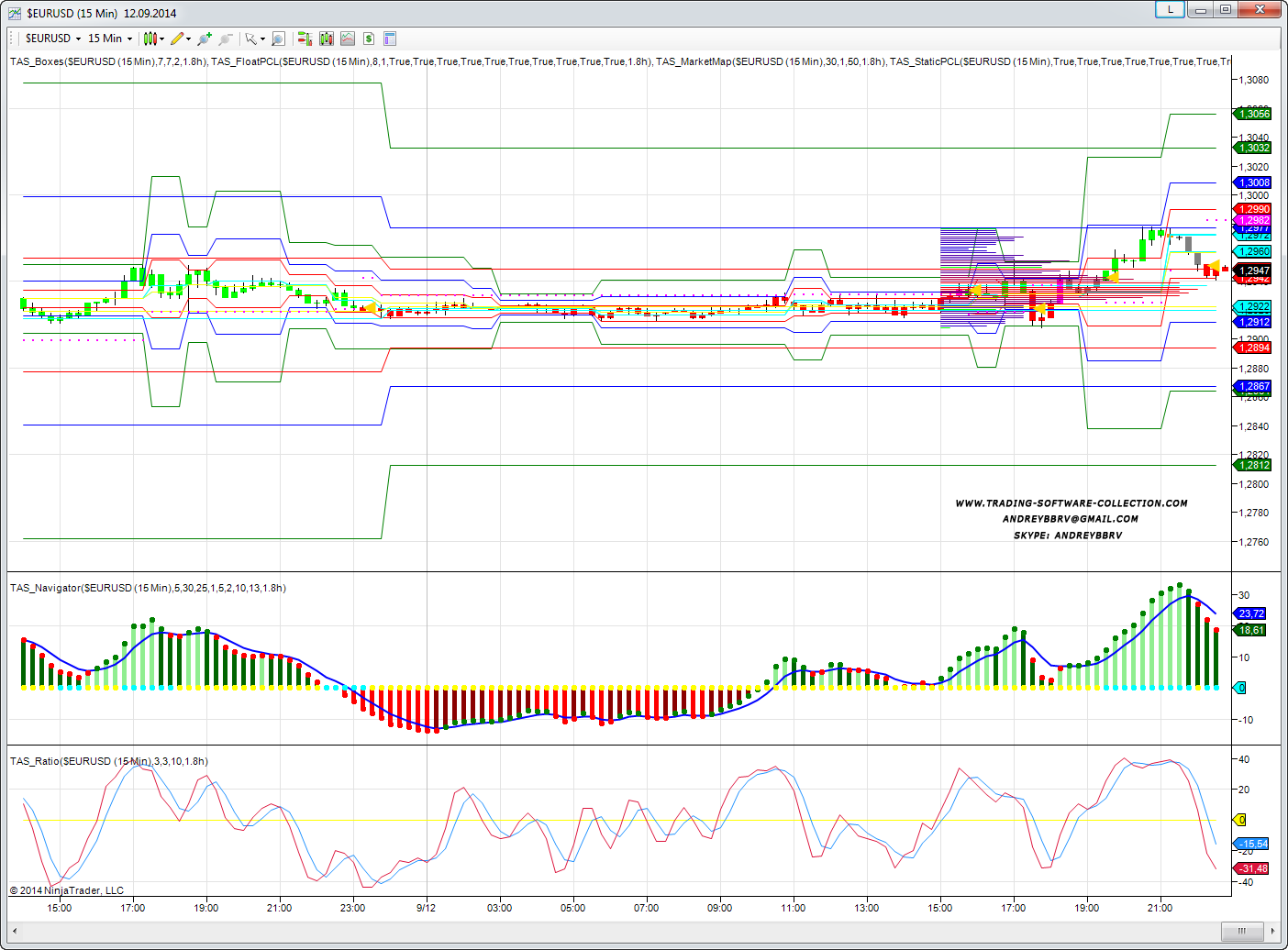Open the chart Properties icon
1288x950 pixels.
tap(390, 39)
